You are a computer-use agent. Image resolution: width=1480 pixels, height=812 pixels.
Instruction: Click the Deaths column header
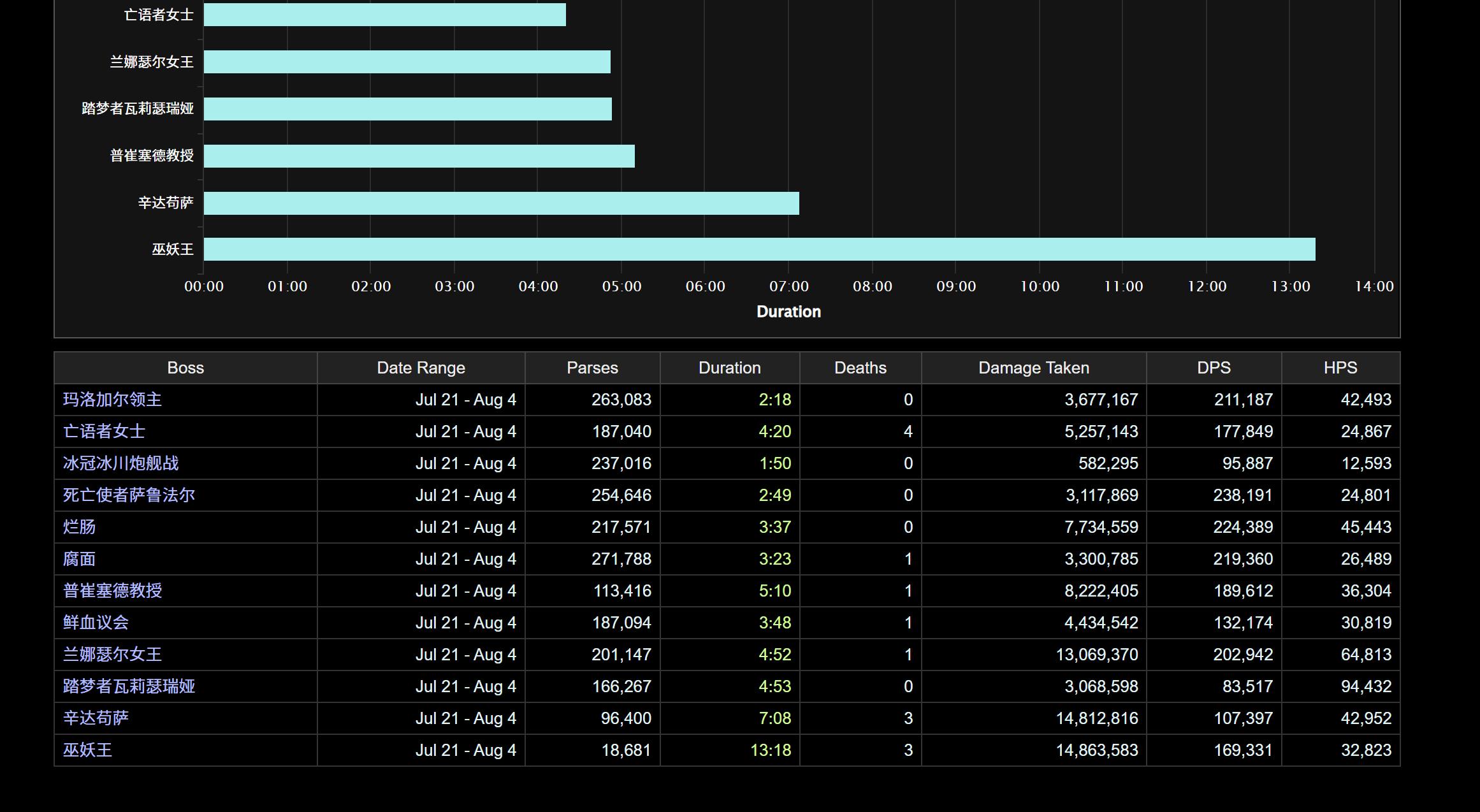(x=860, y=368)
